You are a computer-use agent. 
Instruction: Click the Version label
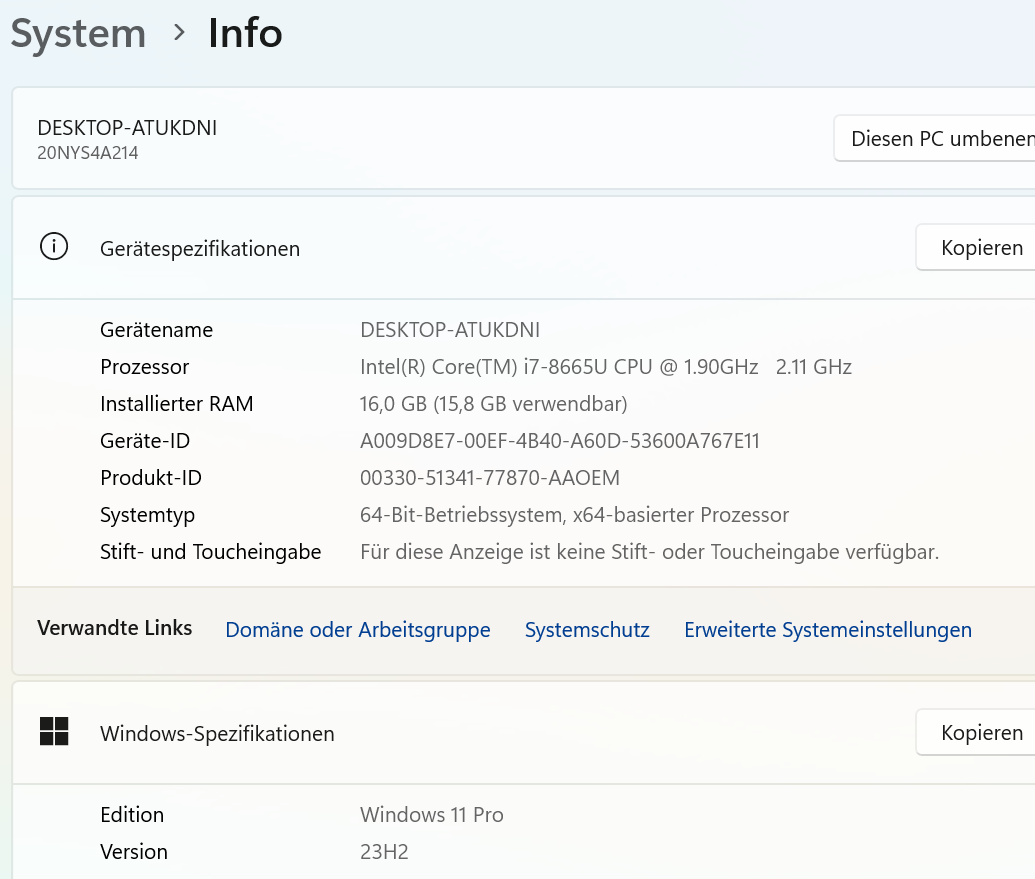pos(134,852)
